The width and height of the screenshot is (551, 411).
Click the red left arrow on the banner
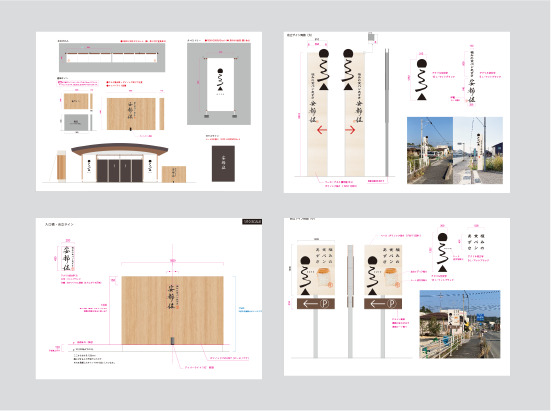[x=322, y=130]
